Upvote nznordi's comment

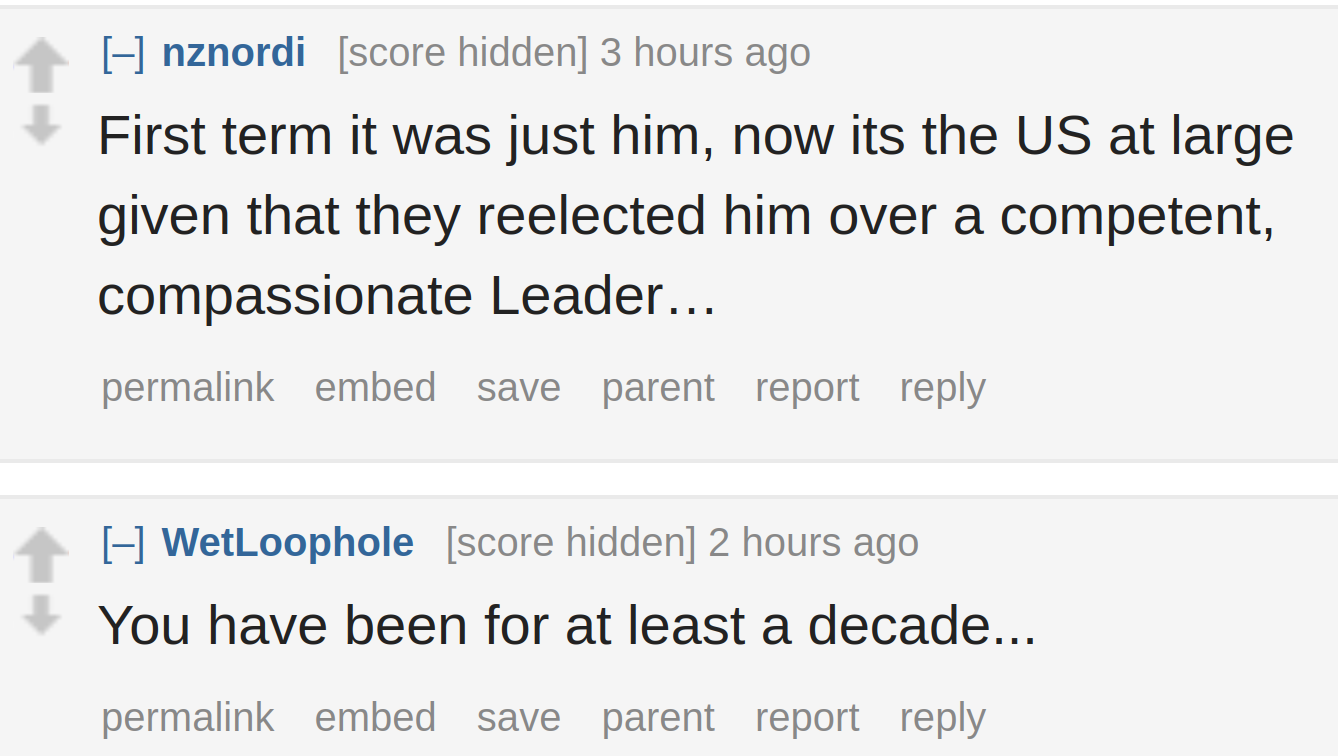coord(41,66)
